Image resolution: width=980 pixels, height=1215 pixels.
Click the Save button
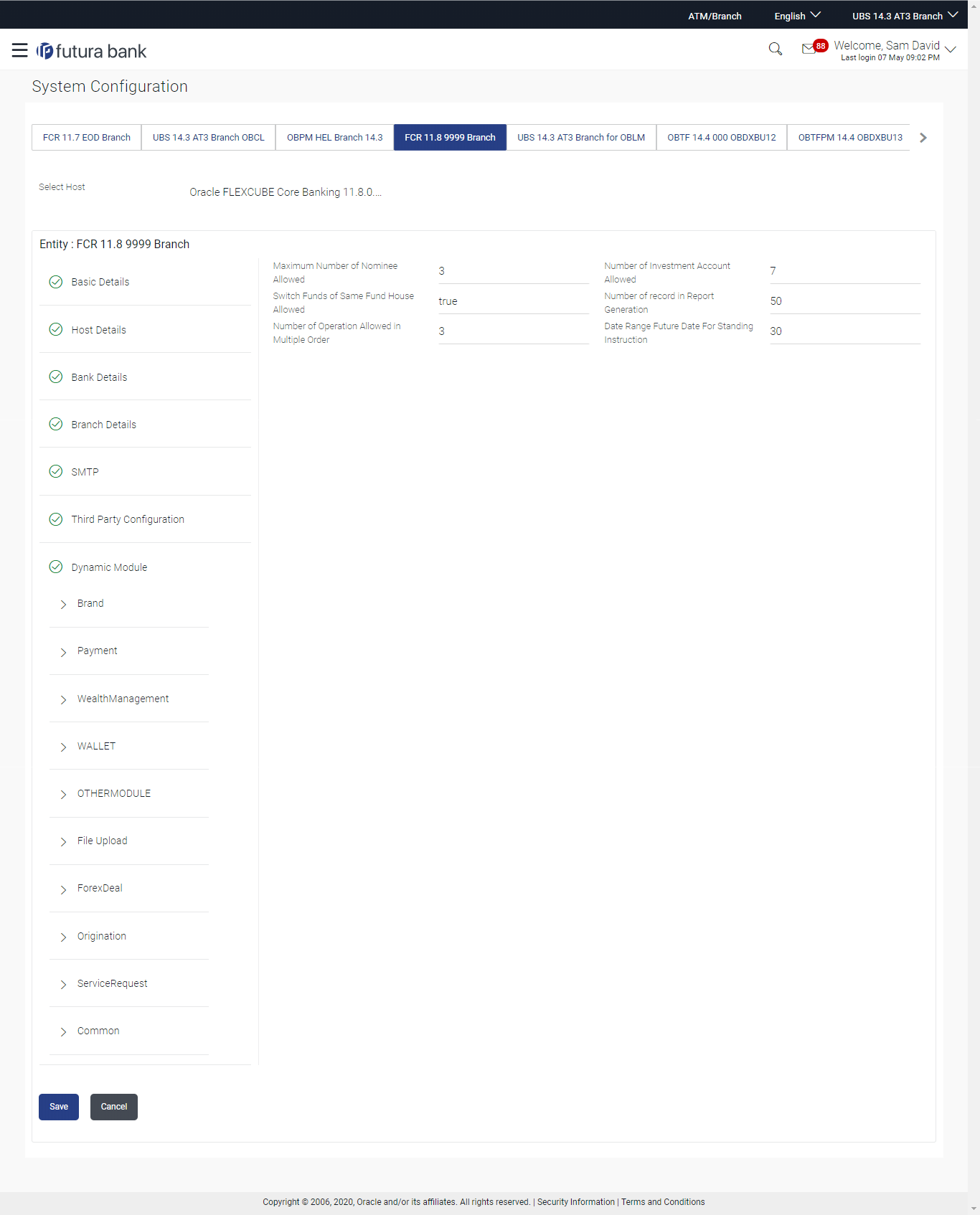pyautogui.click(x=59, y=1107)
